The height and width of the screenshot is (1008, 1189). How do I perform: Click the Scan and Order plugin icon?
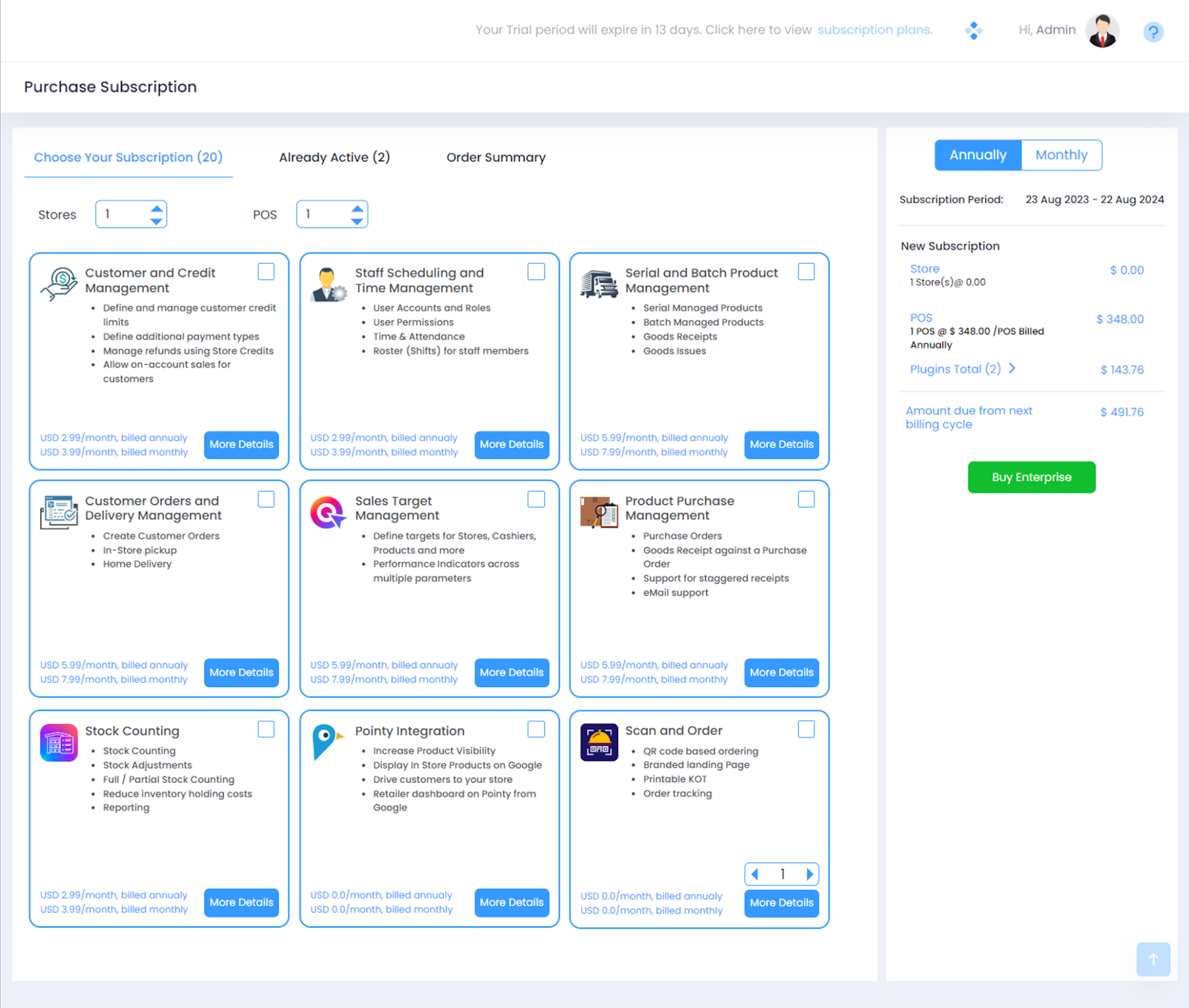[599, 743]
